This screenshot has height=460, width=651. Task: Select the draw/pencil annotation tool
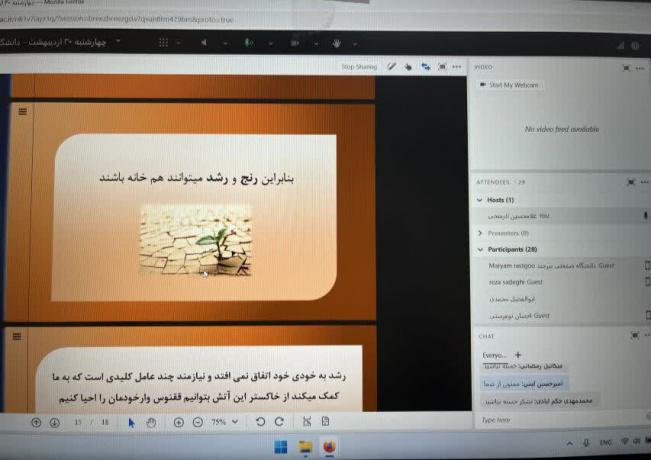pyautogui.click(x=392, y=66)
